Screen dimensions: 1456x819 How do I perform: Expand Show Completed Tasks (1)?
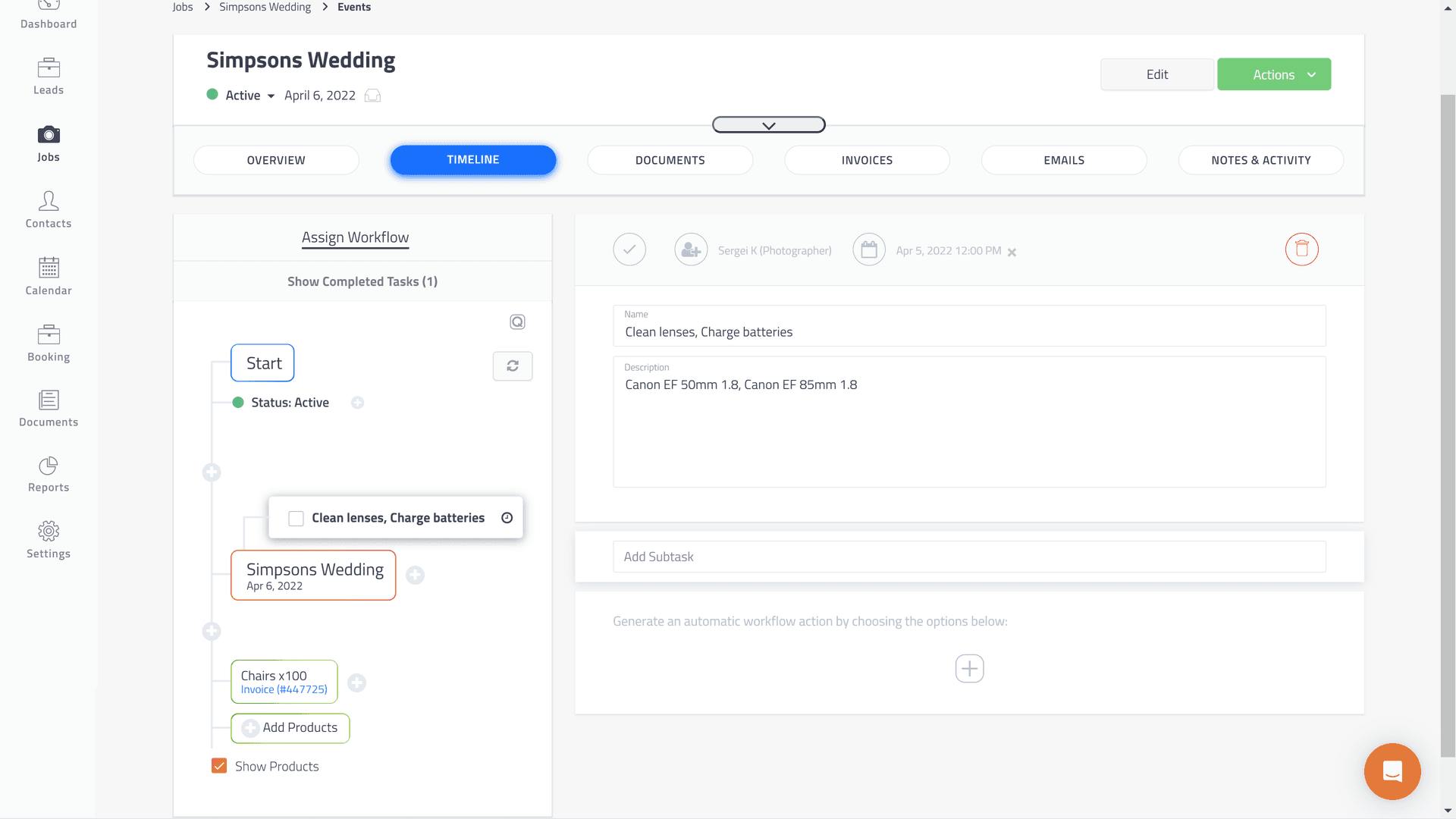[362, 281]
